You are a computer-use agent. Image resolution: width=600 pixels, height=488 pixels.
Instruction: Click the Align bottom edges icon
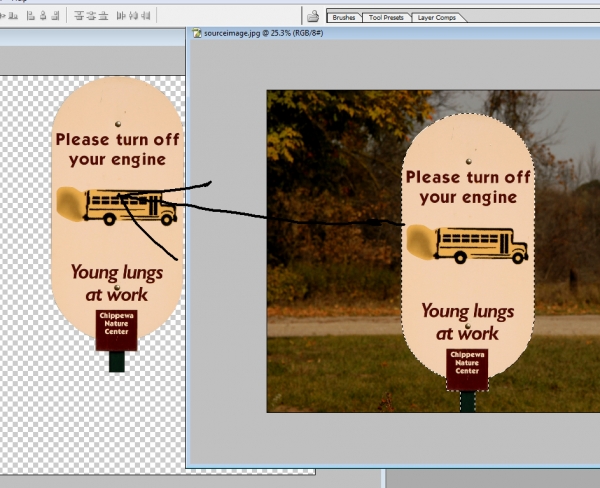[13, 16]
